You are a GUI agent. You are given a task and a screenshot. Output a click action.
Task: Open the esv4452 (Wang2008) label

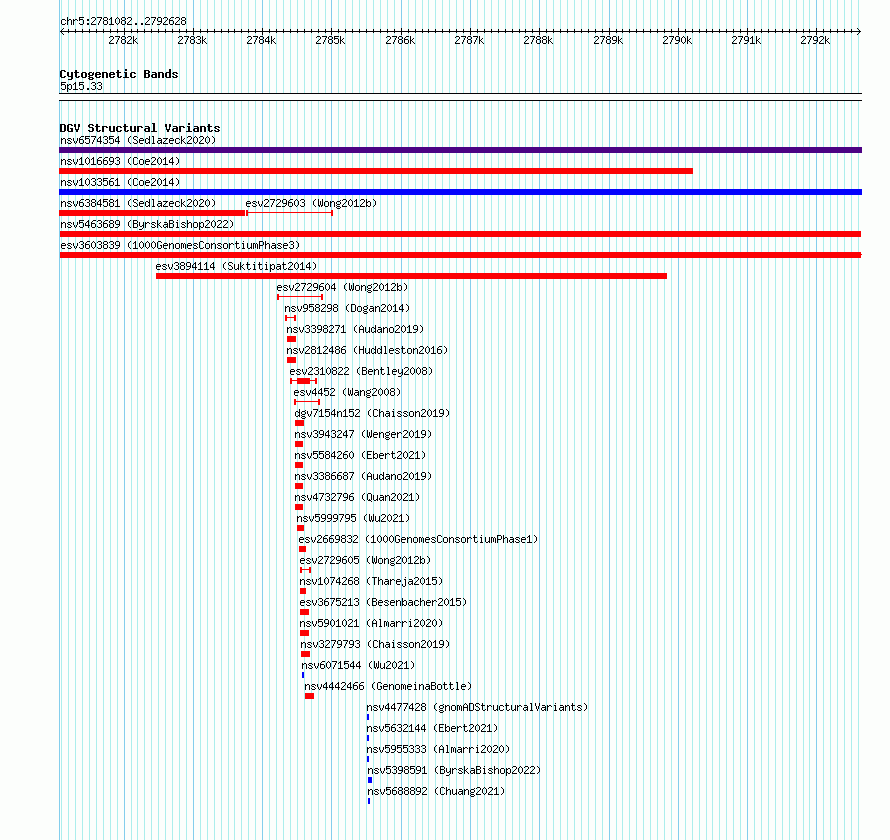point(347,392)
